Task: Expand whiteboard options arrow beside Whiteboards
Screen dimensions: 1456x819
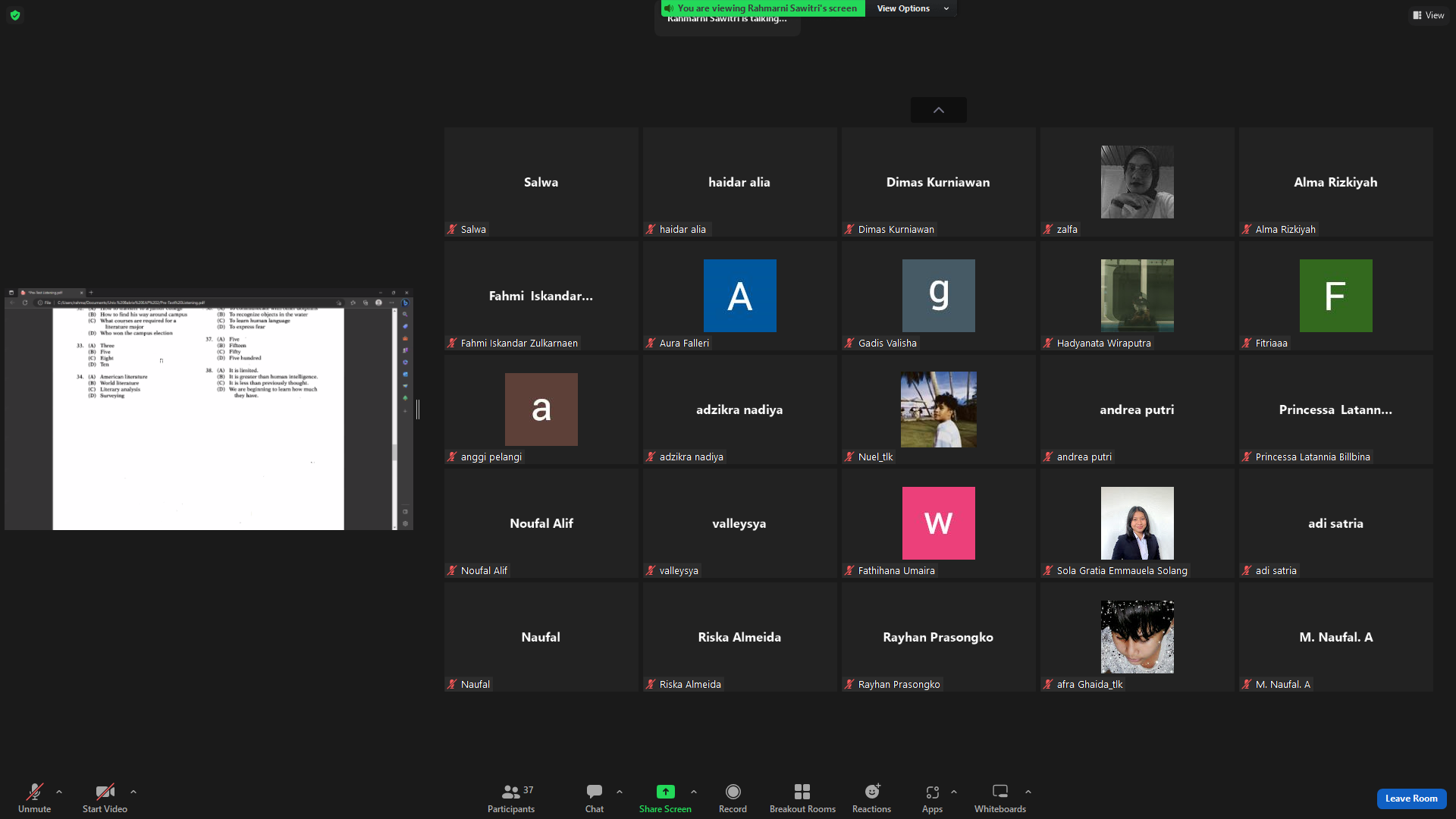Action: [1028, 792]
